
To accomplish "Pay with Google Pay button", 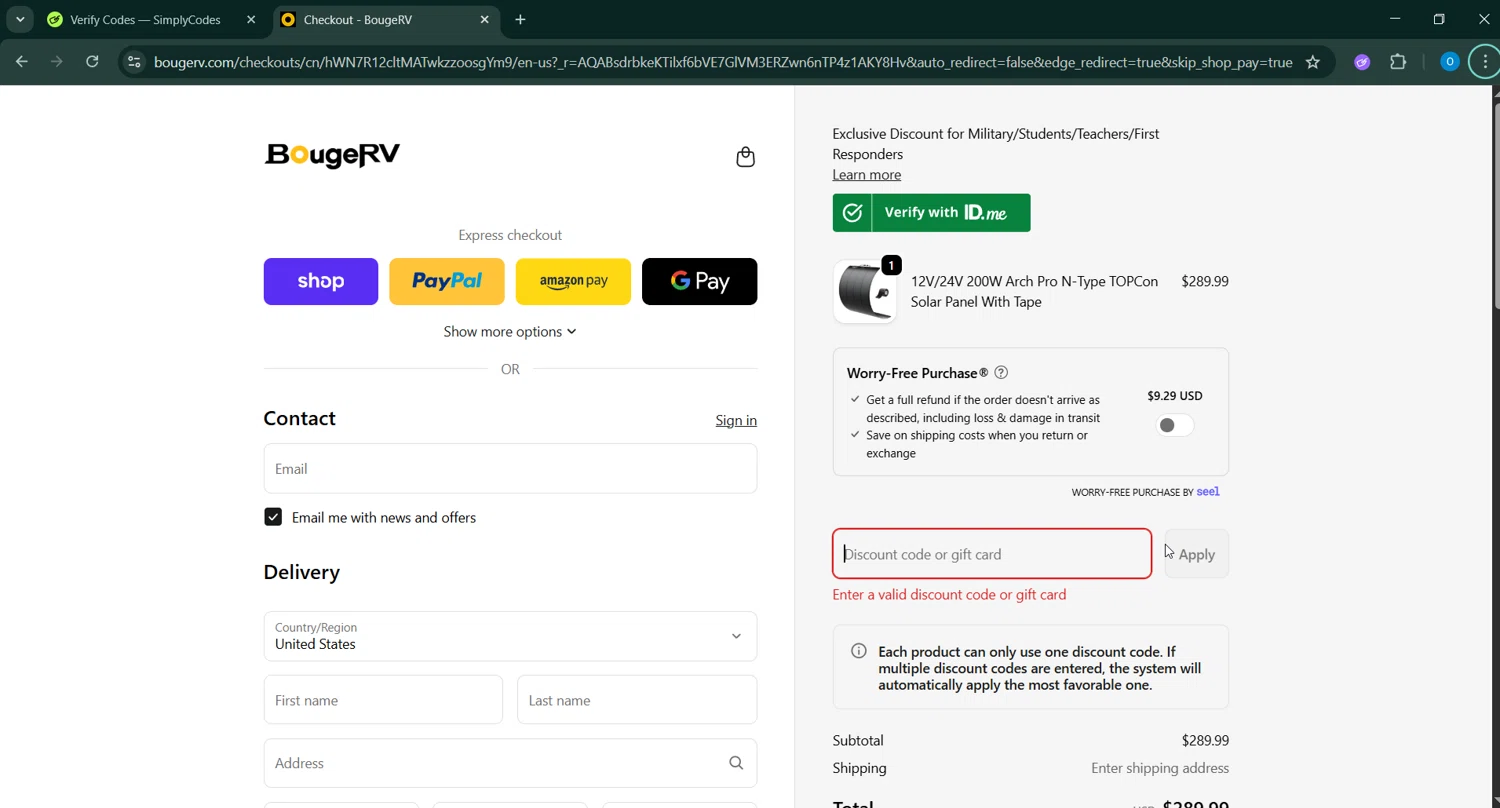I will [699, 281].
